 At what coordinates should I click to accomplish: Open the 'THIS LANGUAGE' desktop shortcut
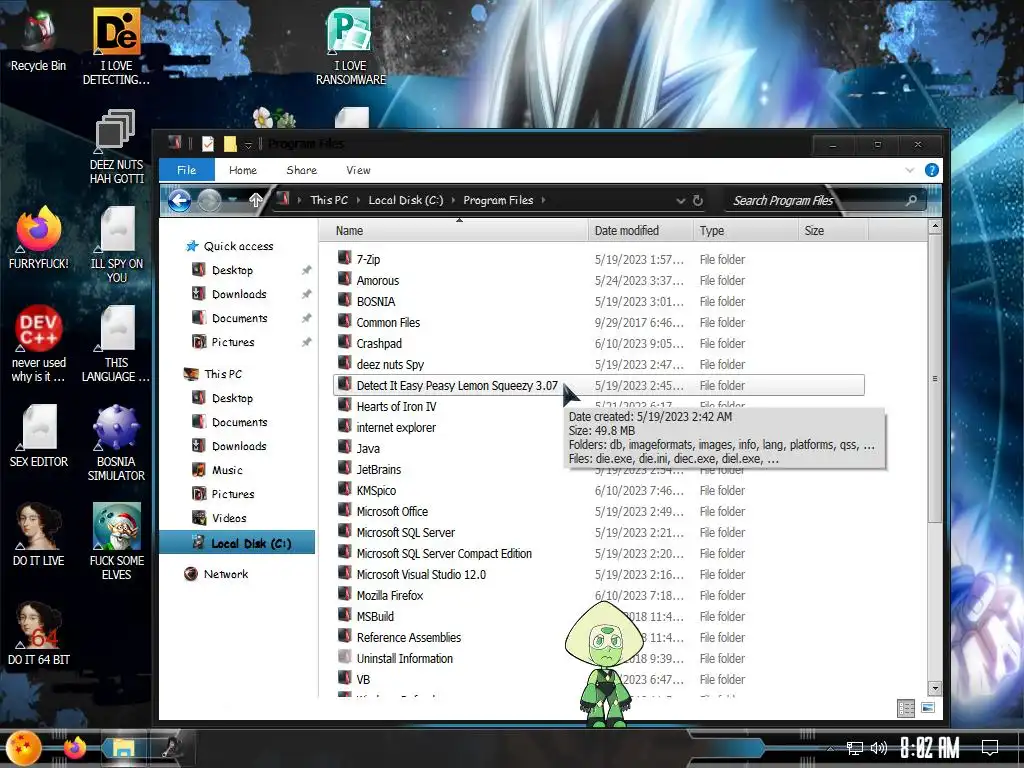(116, 344)
